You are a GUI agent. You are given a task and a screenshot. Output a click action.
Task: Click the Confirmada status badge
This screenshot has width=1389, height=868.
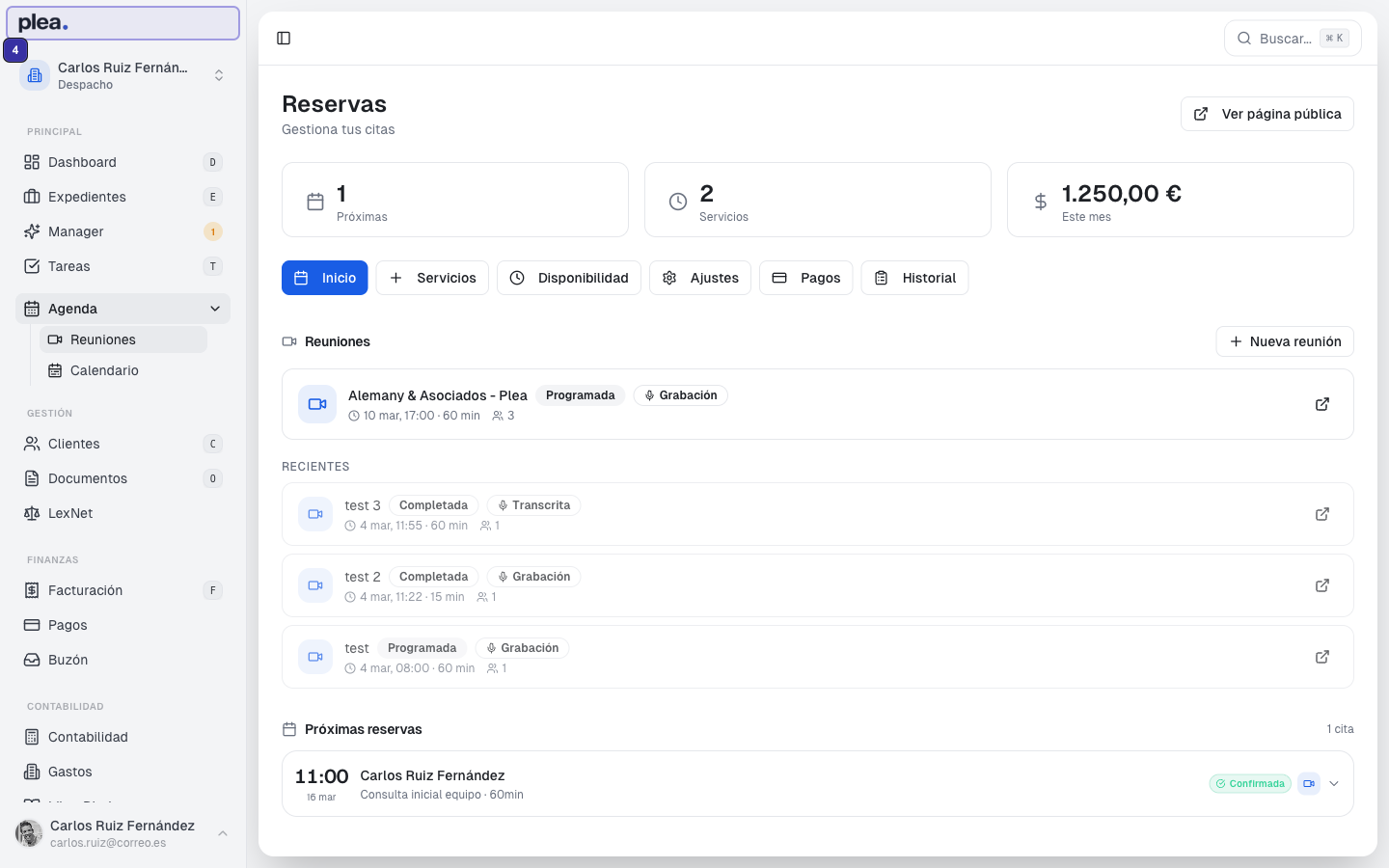(1250, 783)
